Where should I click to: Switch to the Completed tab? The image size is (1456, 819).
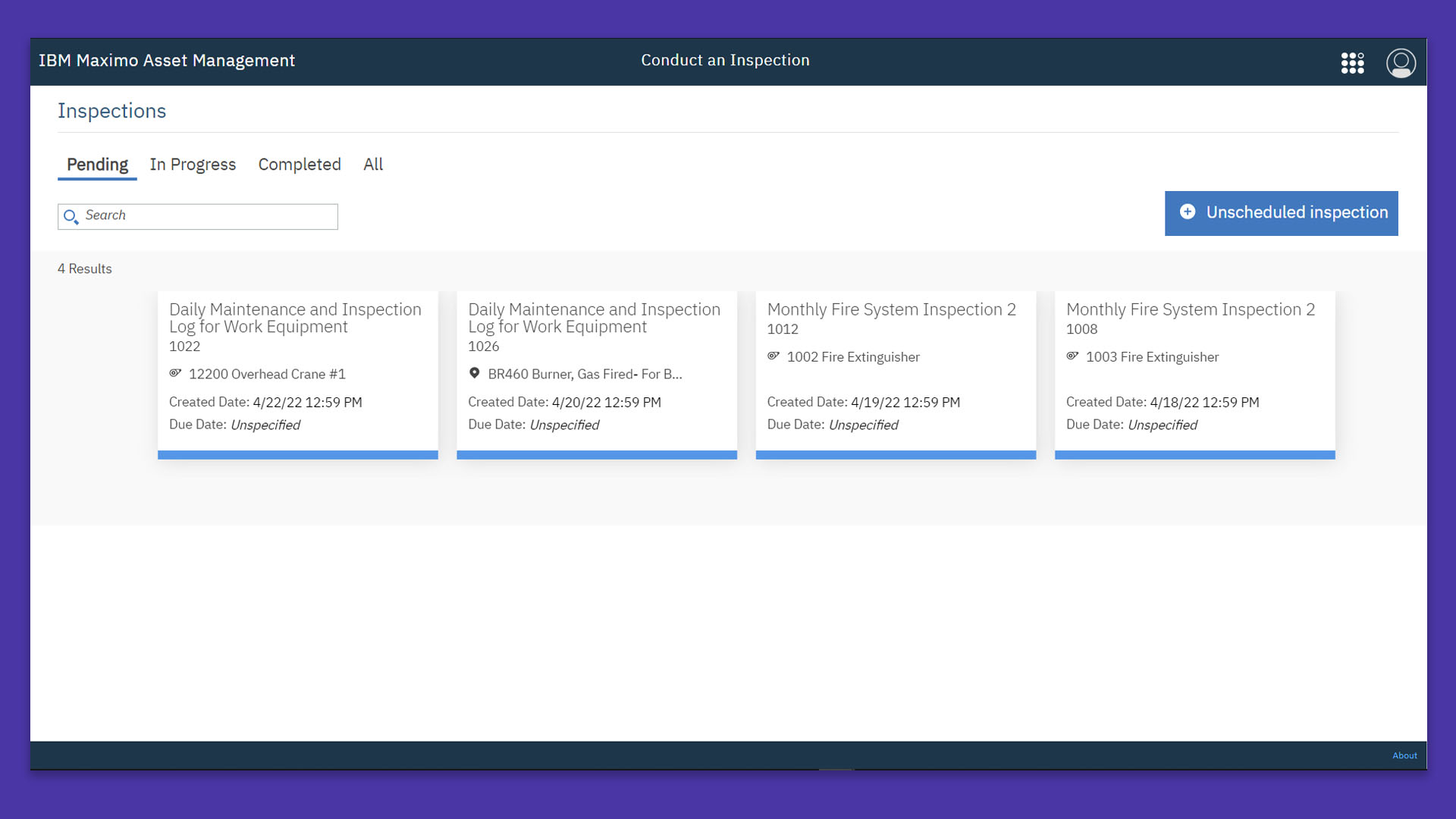pyautogui.click(x=300, y=165)
